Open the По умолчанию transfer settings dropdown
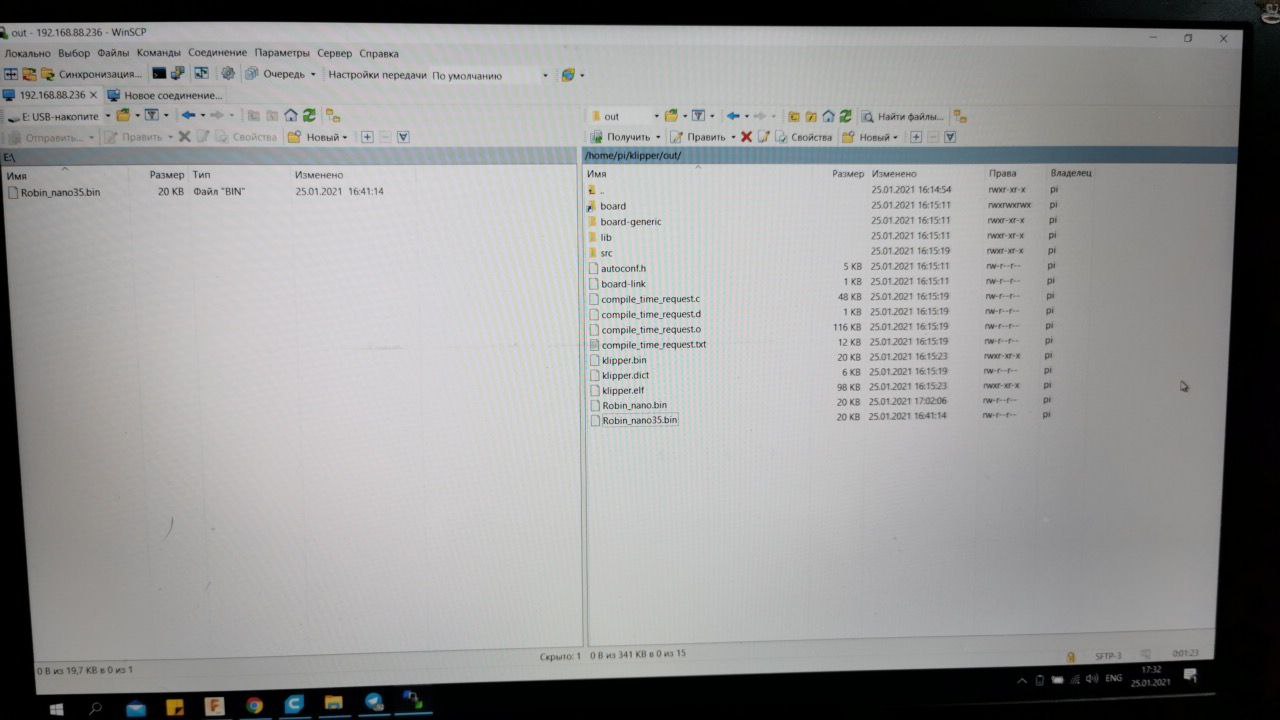The width and height of the screenshot is (1280, 720). pos(490,75)
